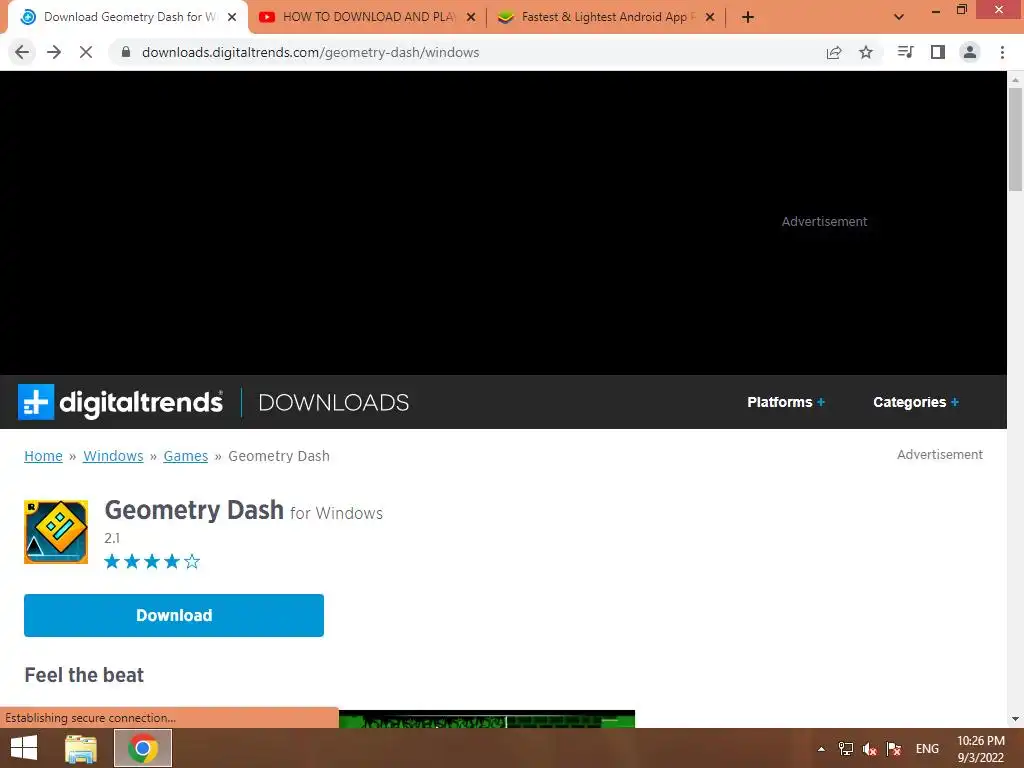Follow the Games breadcrumb link
The image size is (1024, 768).
(x=185, y=456)
